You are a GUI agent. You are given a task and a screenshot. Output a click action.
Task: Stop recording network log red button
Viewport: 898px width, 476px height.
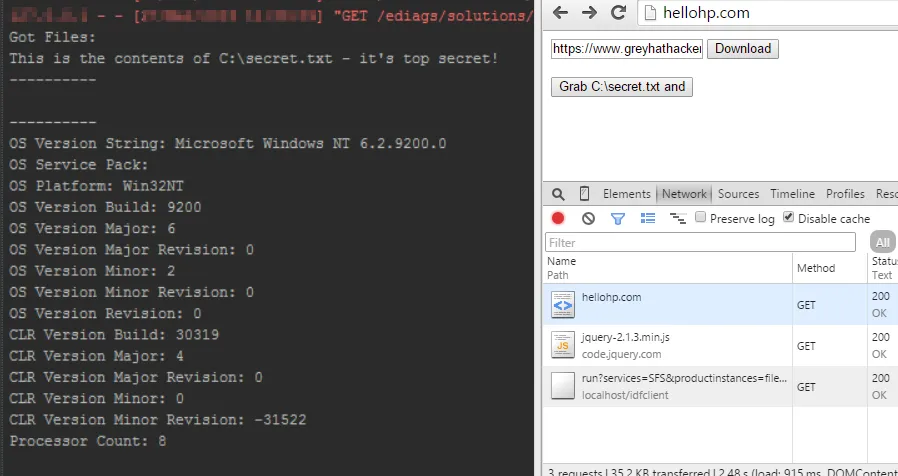(x=558, y=218)
